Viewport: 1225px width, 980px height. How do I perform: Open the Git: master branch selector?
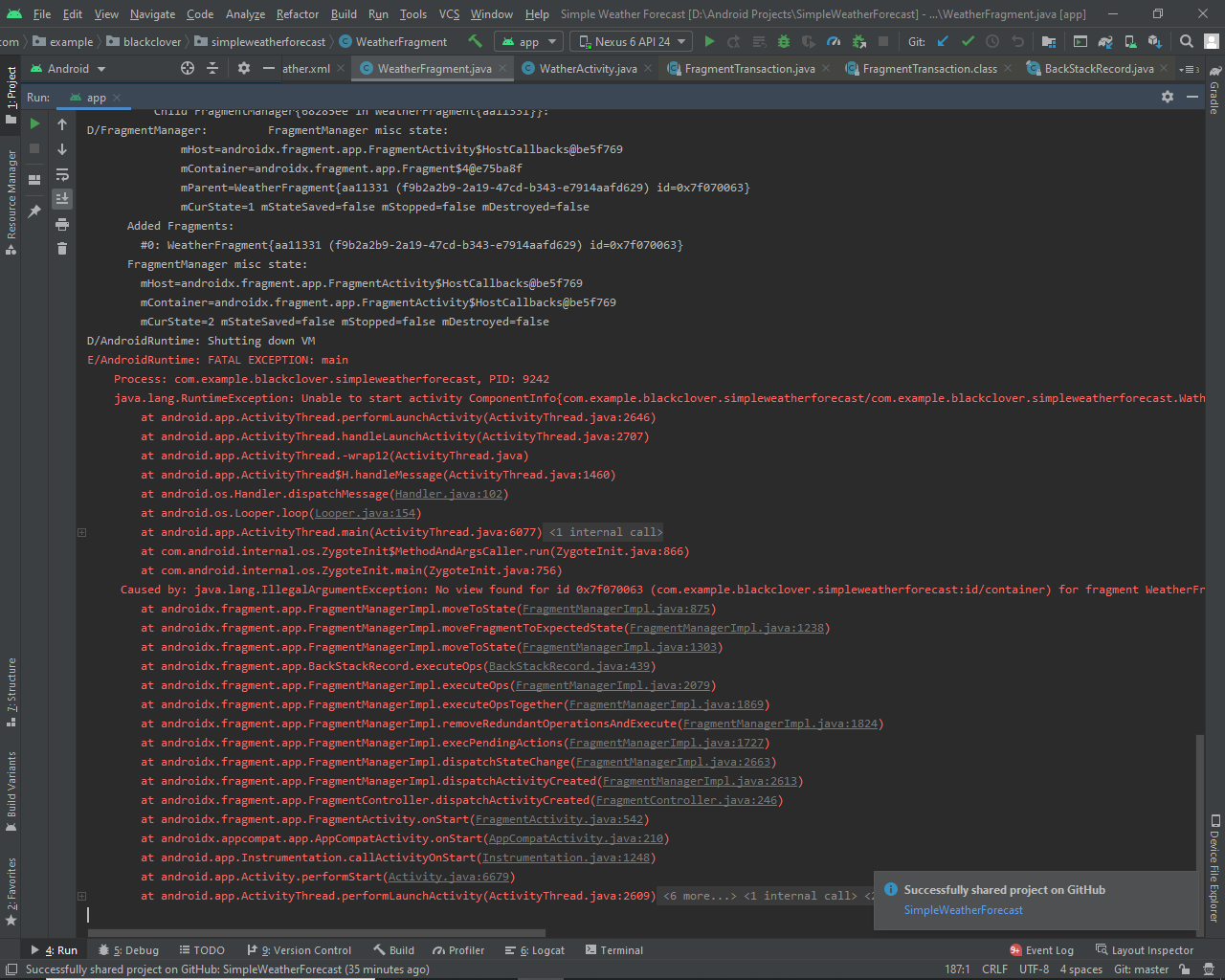1141,969
